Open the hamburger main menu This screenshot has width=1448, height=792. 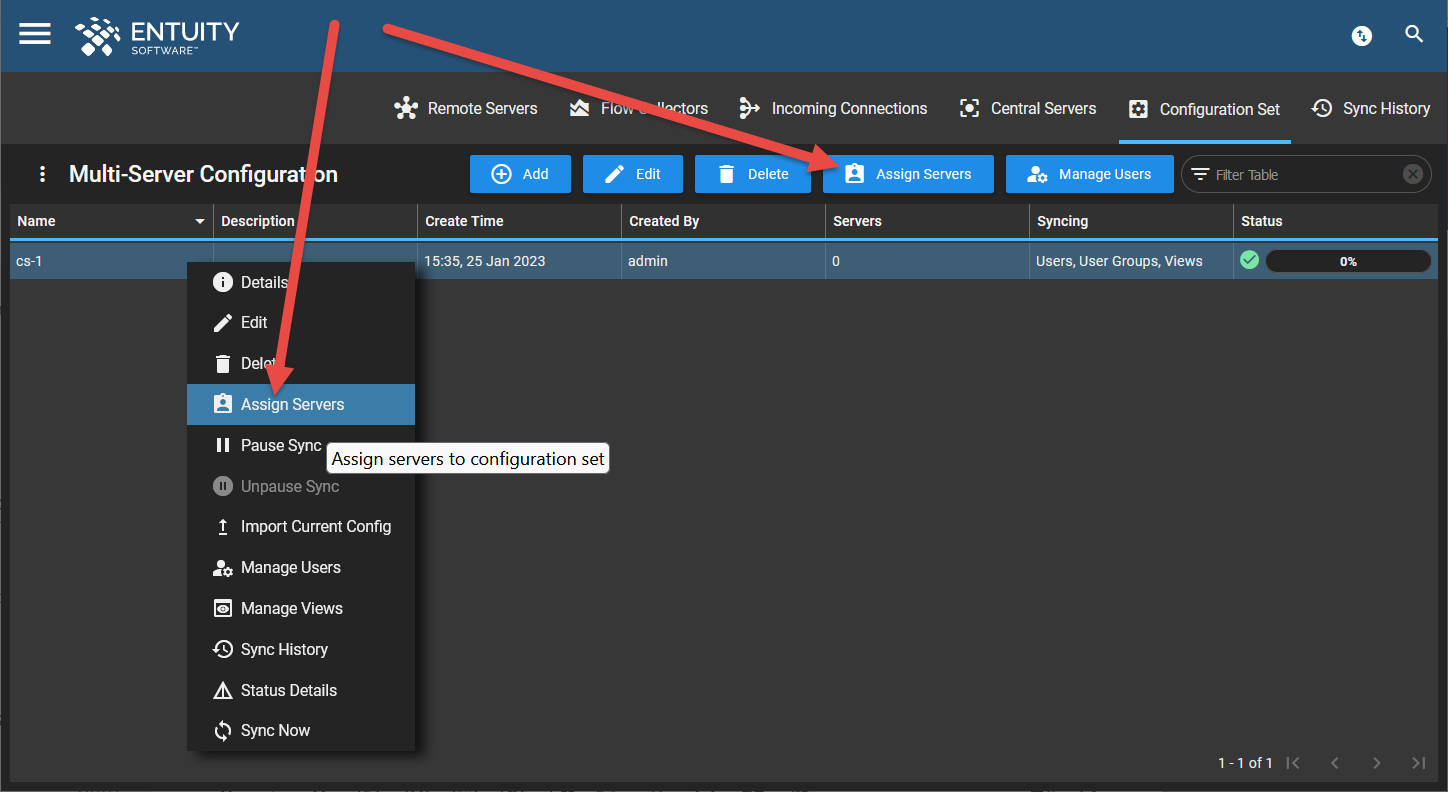point(35,34)
